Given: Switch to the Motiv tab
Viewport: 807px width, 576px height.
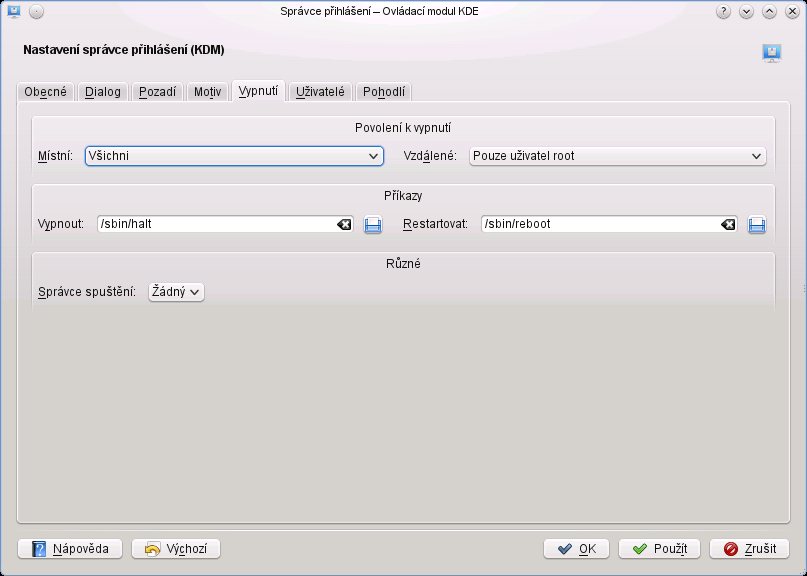Looking at the screenshot, I should (x=207, y=92).
